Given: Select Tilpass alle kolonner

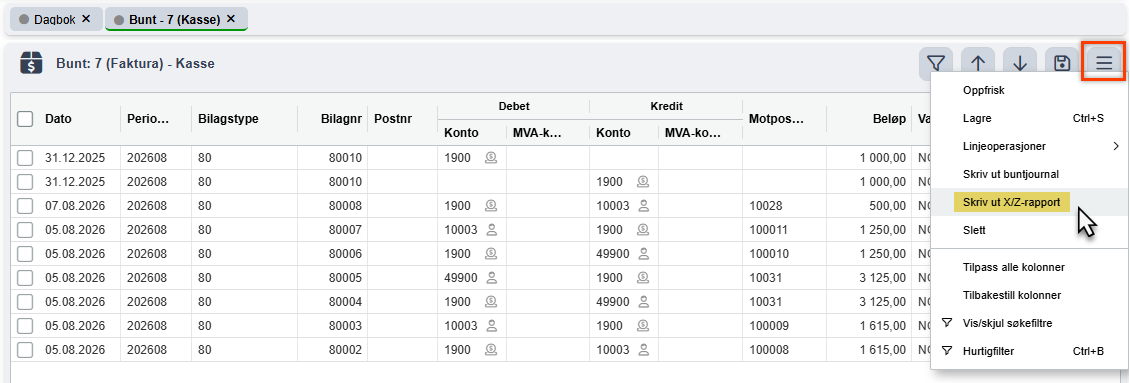Looking at the screenshot, I should point(1029,267).
